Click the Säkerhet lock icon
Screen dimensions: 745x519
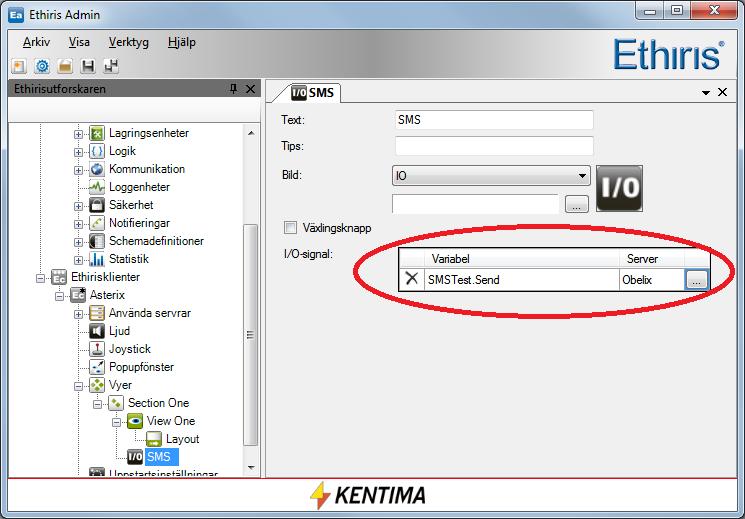[97, 205]
